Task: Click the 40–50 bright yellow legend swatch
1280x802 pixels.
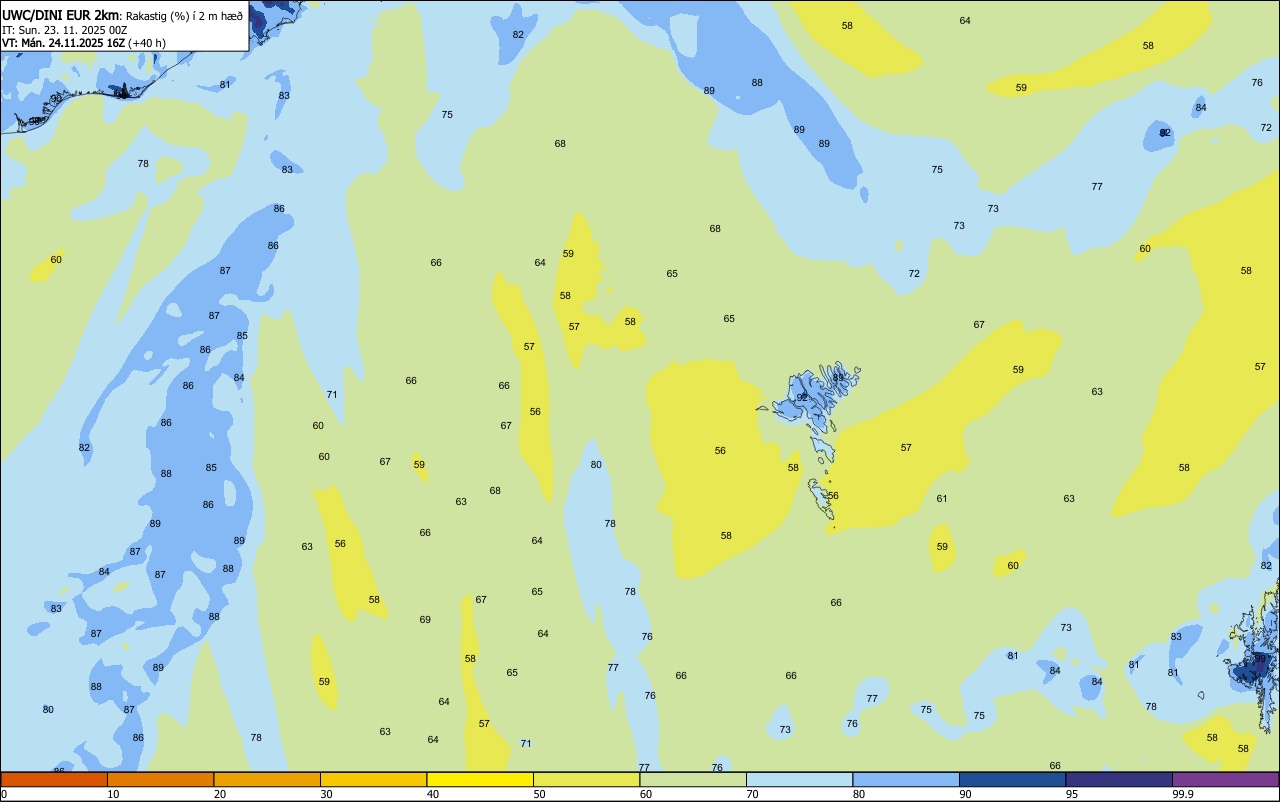Action: click(x=480, y=779)
